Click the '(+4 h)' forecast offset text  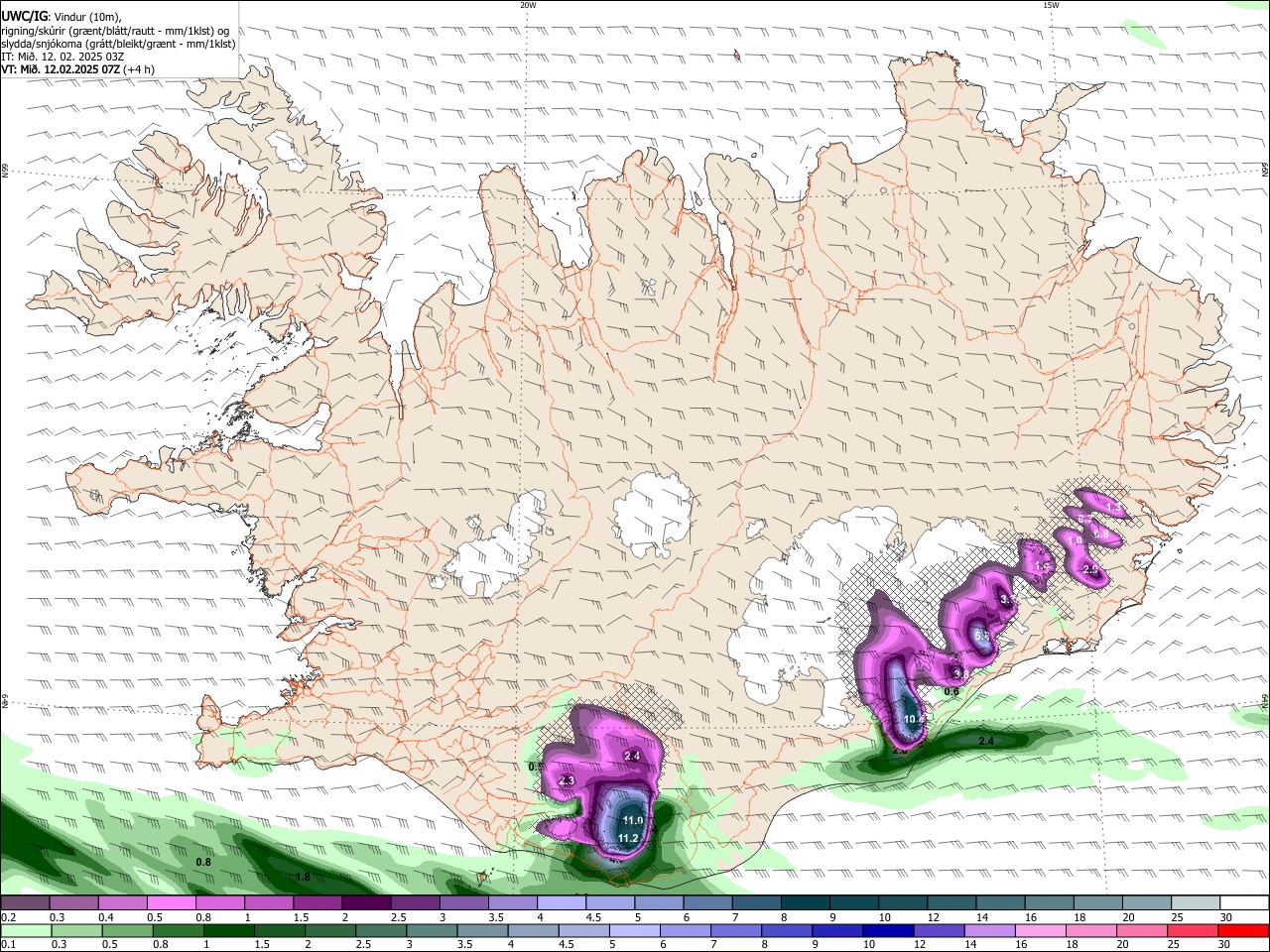139,69
